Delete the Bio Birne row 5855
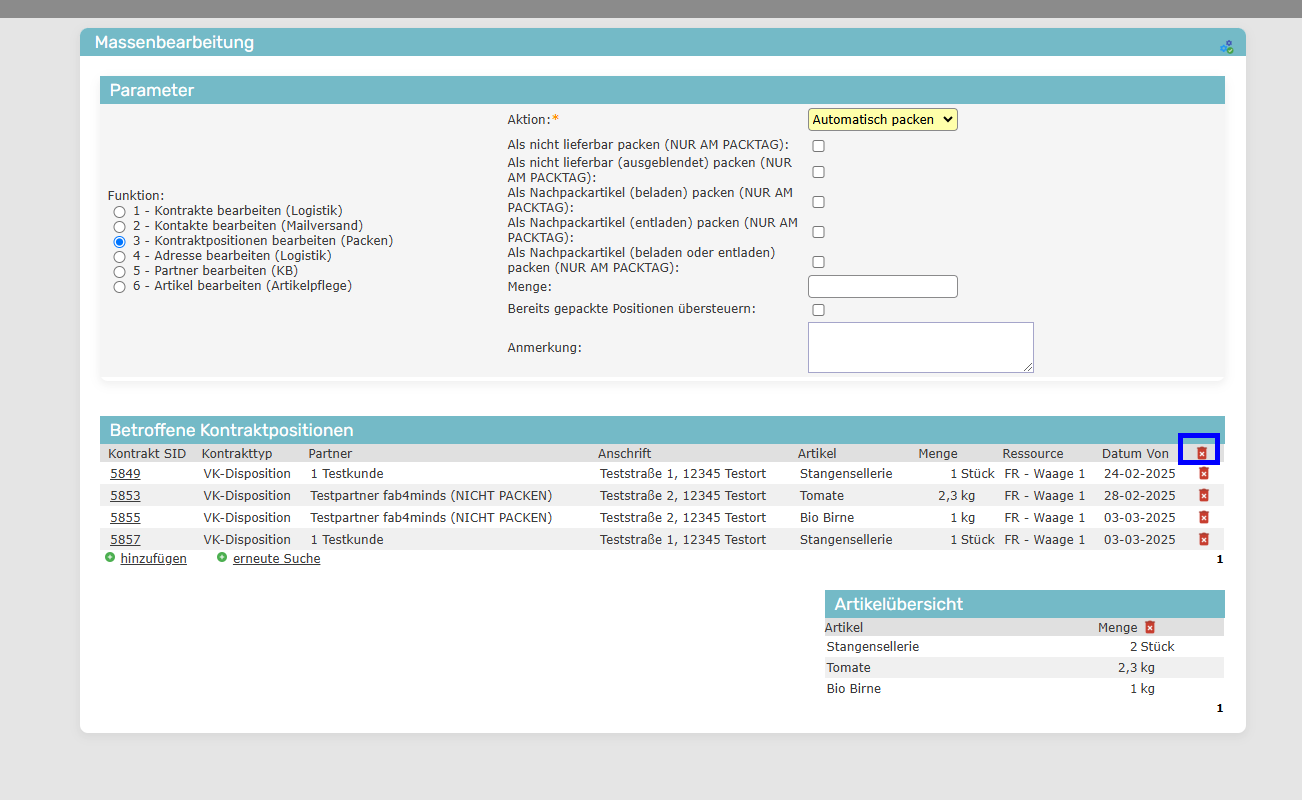This screenshot has width=1302, height=800. (1203, 517)
